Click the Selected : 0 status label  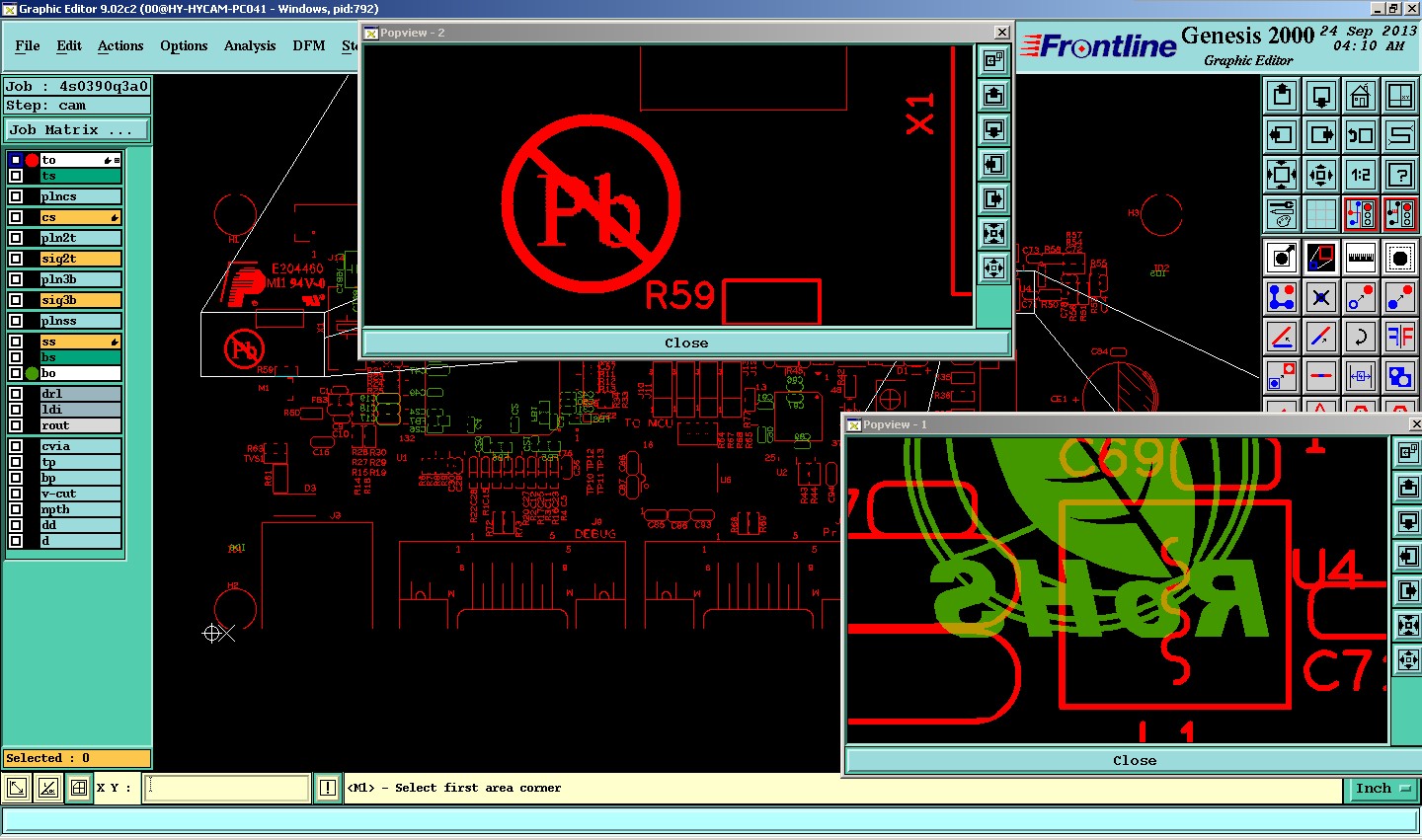coord(77,758)
